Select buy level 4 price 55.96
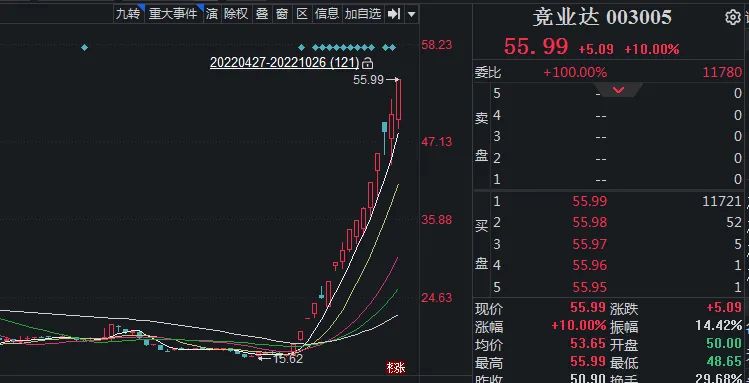Viewport: 749px width, 383px height. tap(590, 266)
